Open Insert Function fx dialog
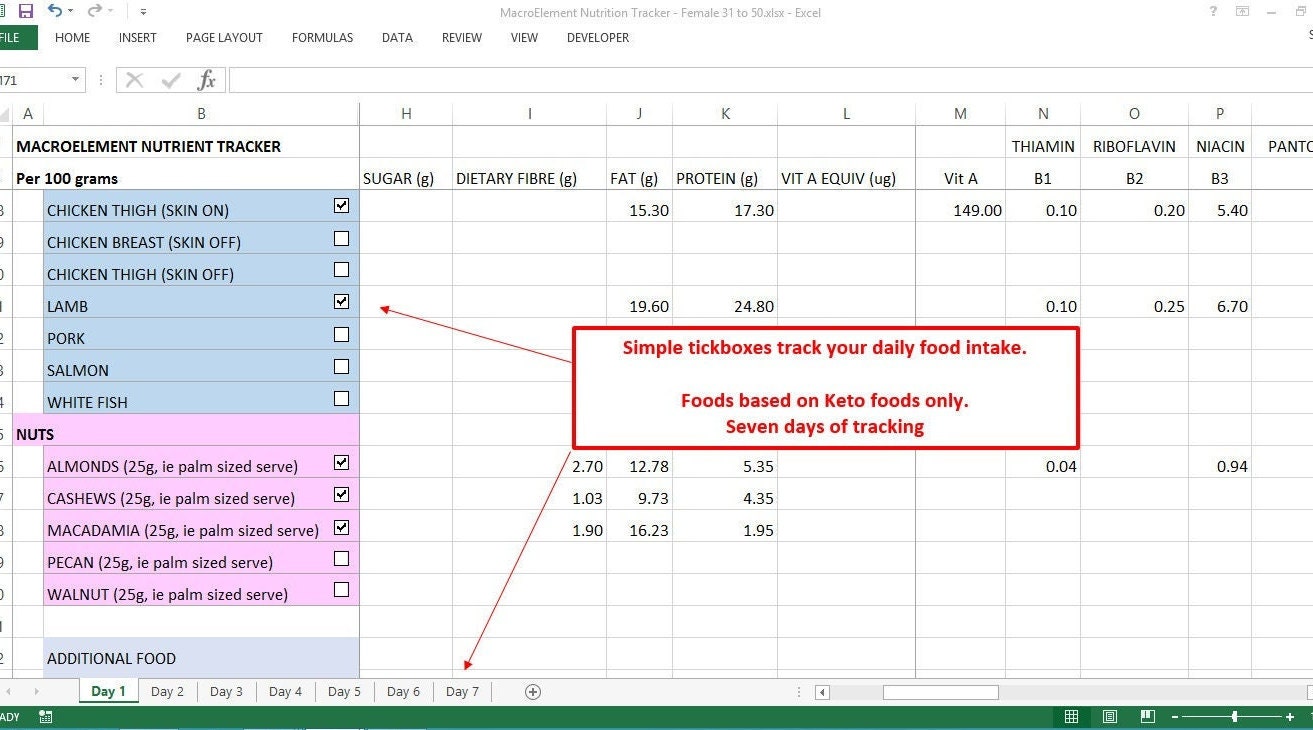Screen dimensions: 1313x730 coord(206,80)
